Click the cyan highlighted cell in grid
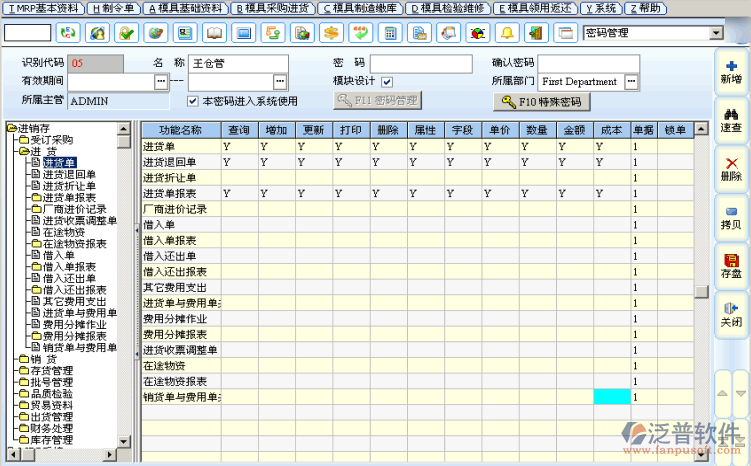Screen dimensions: 751x466 612,397
